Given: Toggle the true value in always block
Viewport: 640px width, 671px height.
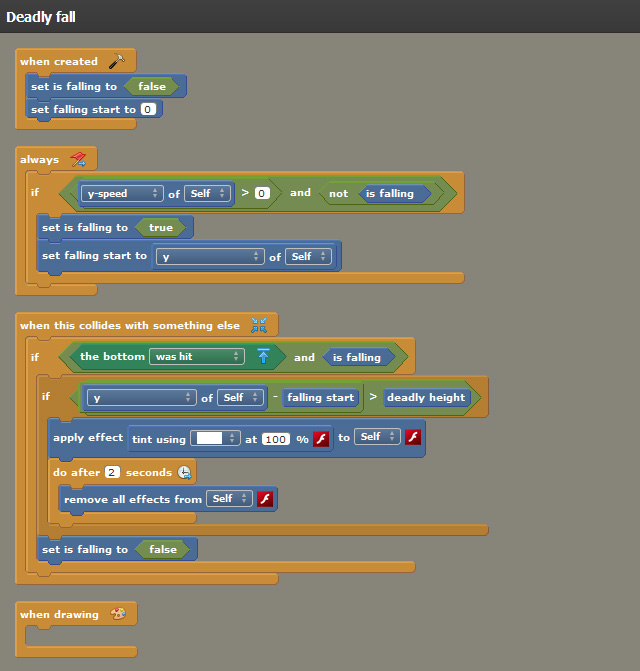Looking at the screenshot, I should [161, 228].
